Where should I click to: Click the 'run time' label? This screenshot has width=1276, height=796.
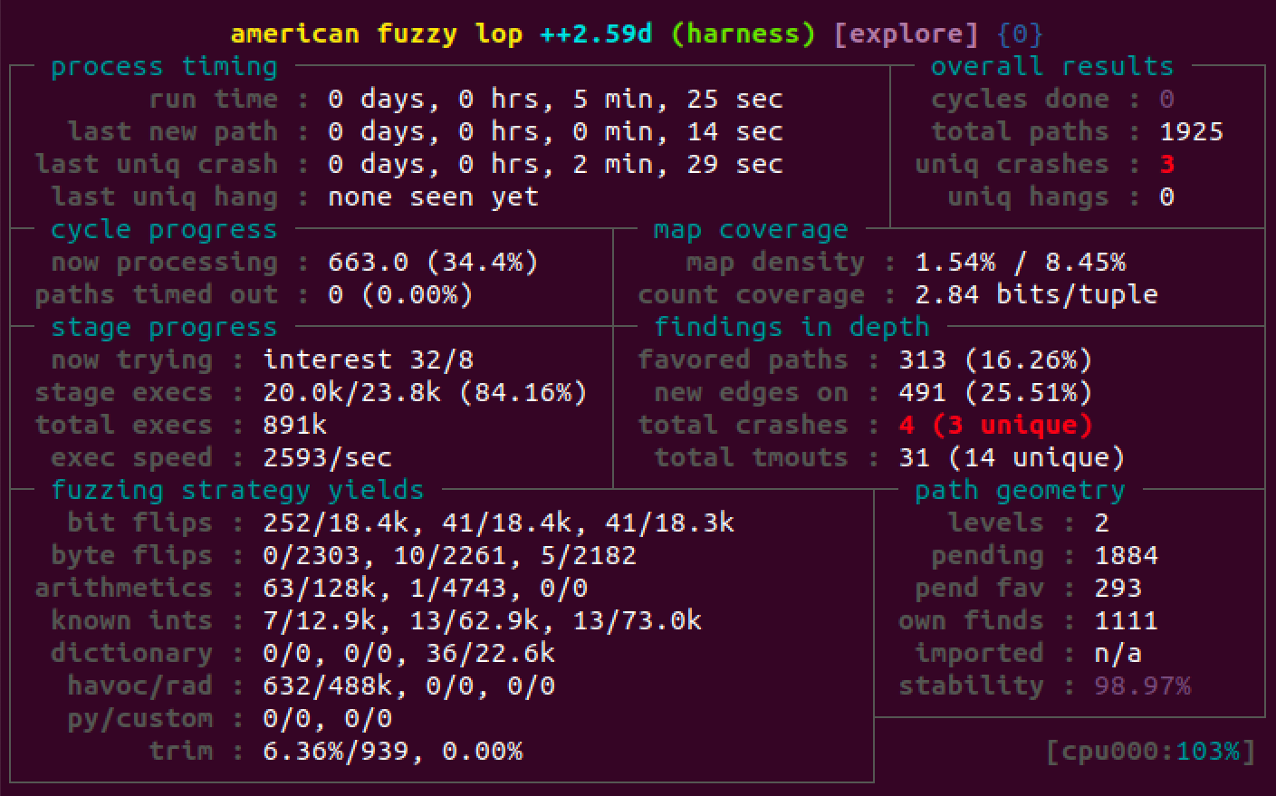pos(213,99)
